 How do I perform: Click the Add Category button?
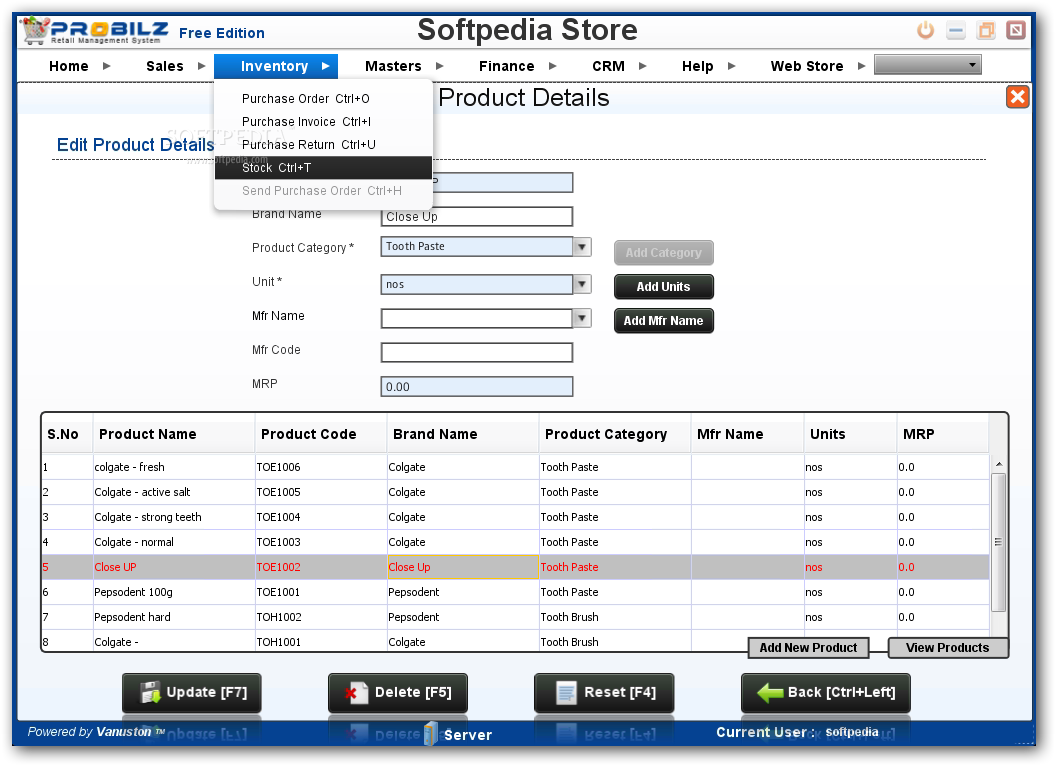point(663,253)
